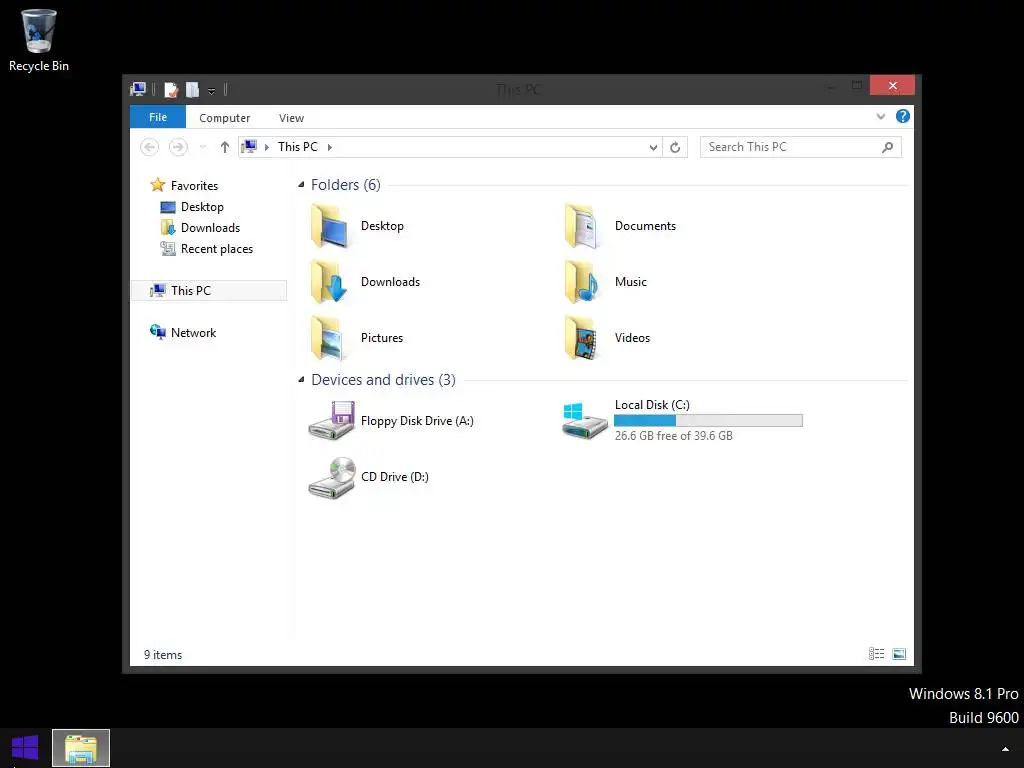Open the Documents folder icon

click(582, 226)
